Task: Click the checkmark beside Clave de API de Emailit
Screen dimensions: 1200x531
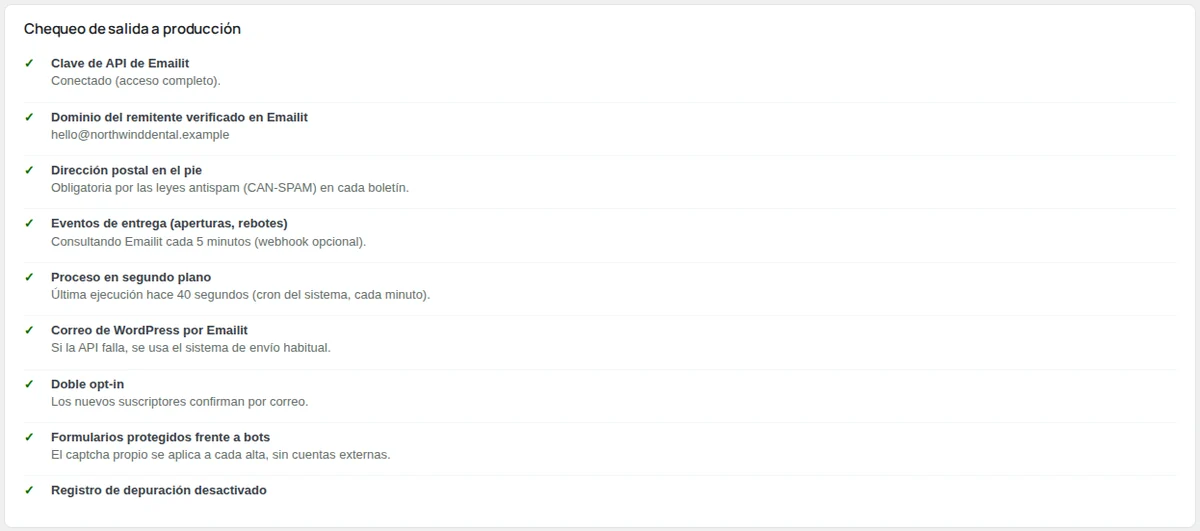Action: [x=29, y=63]
